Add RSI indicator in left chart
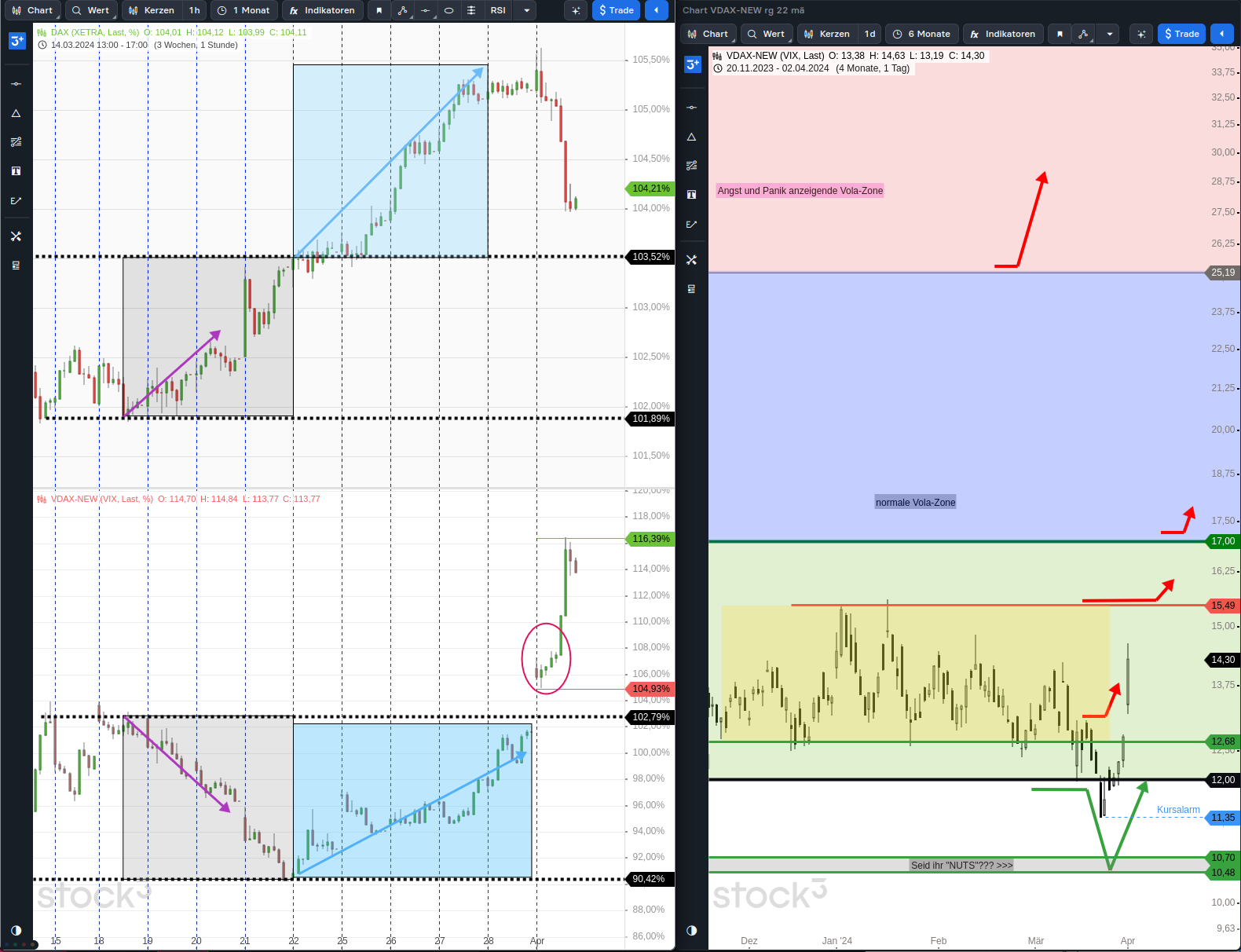The height and width of the screenshot is (952, 1241). pyautogui.click(x=498, y=10)
